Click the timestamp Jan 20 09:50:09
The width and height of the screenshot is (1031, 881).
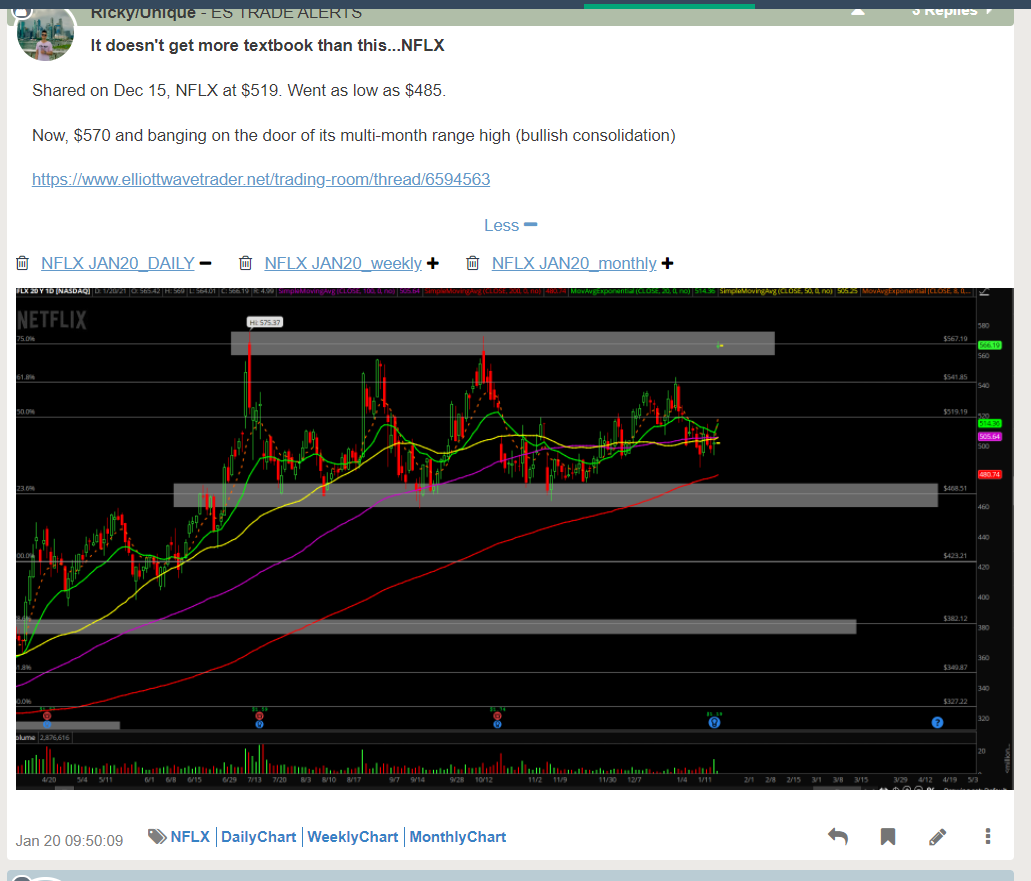coord(69,841)
